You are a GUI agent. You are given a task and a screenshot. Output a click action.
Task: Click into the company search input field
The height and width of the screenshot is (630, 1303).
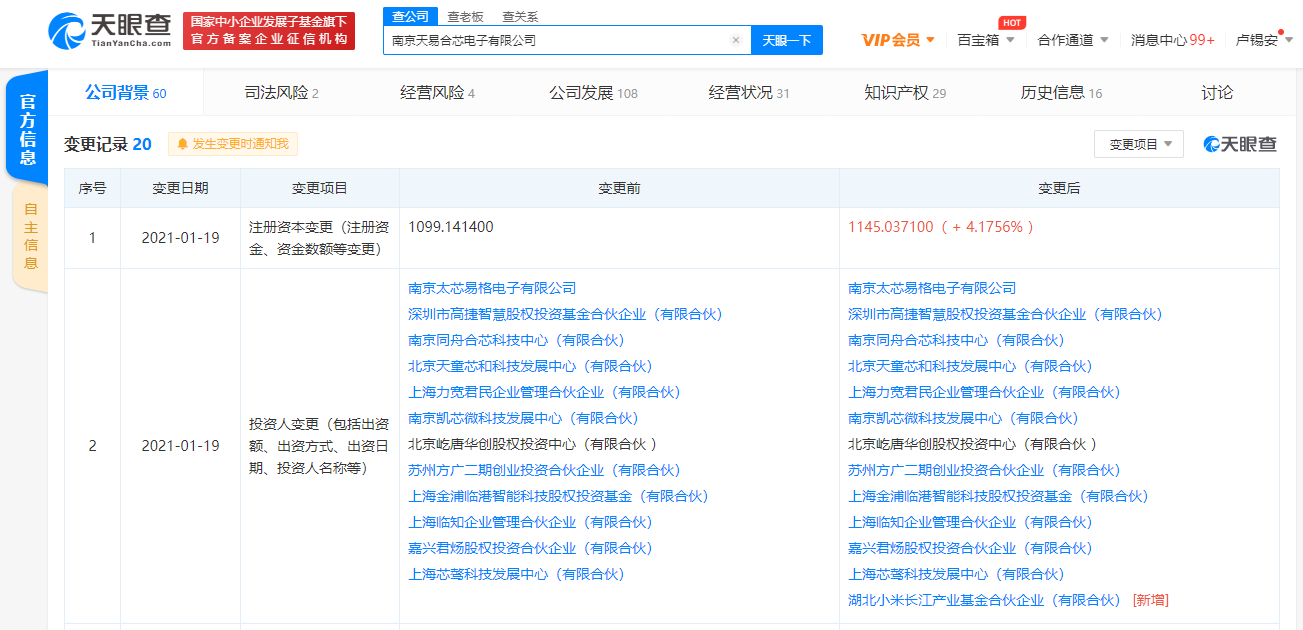pos(555,41)
